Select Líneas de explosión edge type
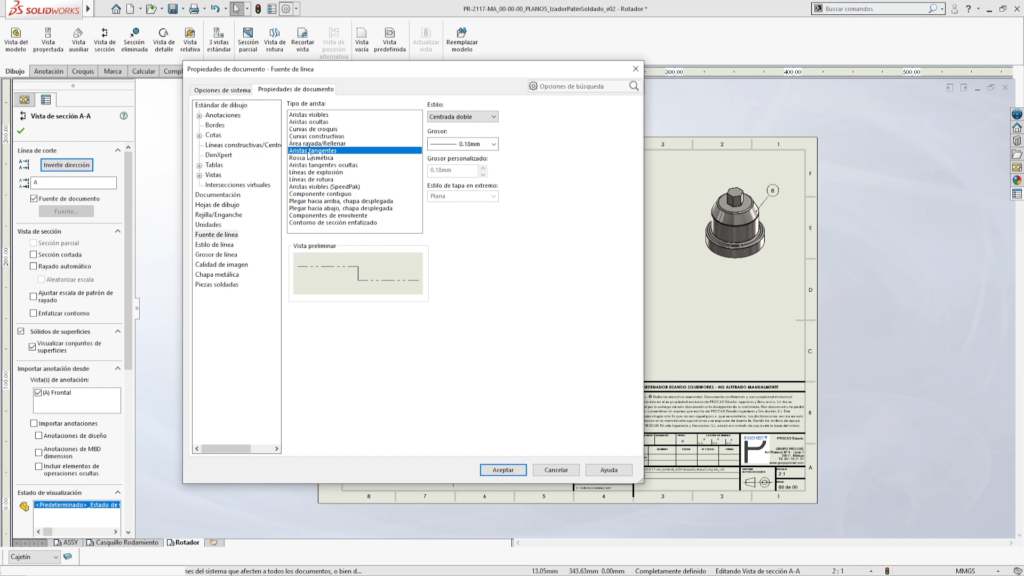1024x576 pixels. pyautogui.click(x=316, y=172)
